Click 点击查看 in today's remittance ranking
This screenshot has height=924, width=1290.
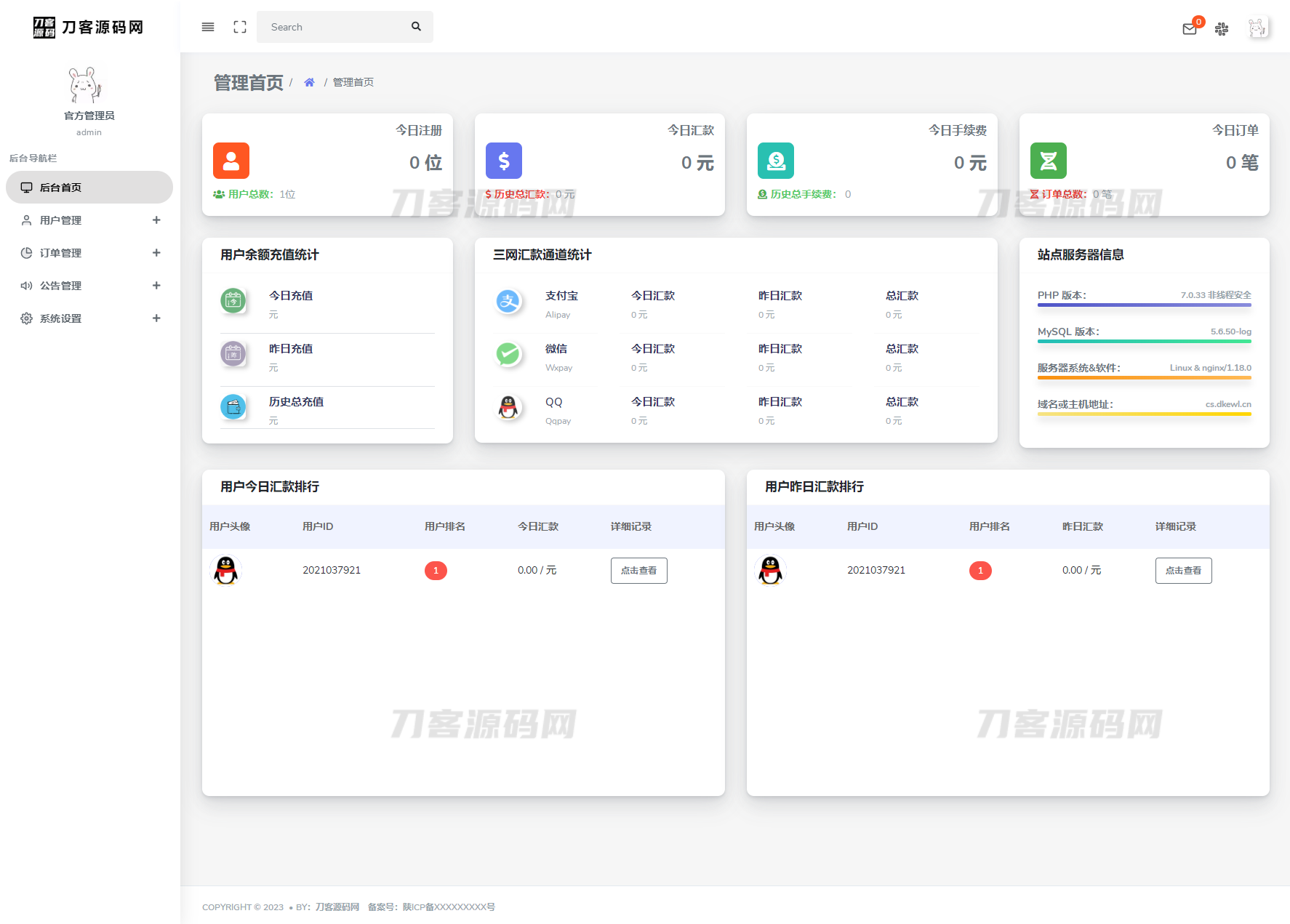[x=638, y=571]
